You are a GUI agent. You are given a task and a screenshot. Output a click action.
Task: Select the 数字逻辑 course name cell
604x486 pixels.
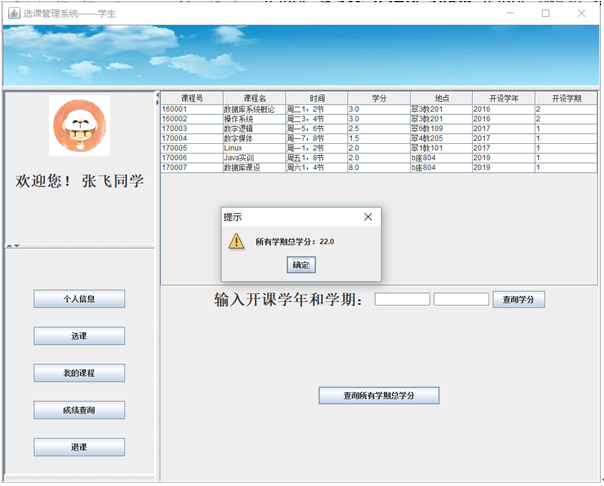[254, 129]
